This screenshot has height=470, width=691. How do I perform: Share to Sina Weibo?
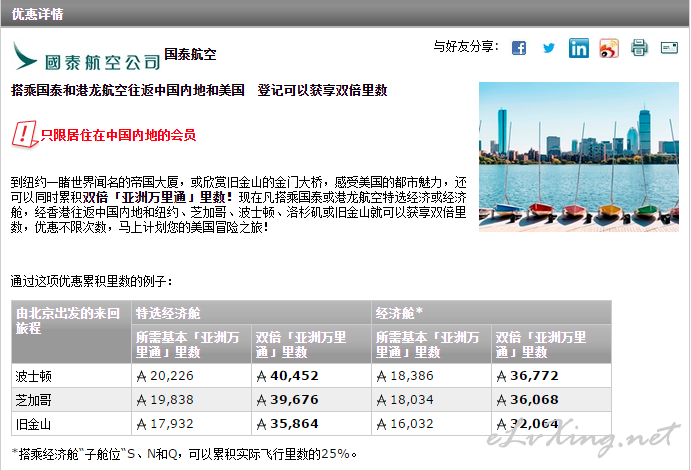609,48
